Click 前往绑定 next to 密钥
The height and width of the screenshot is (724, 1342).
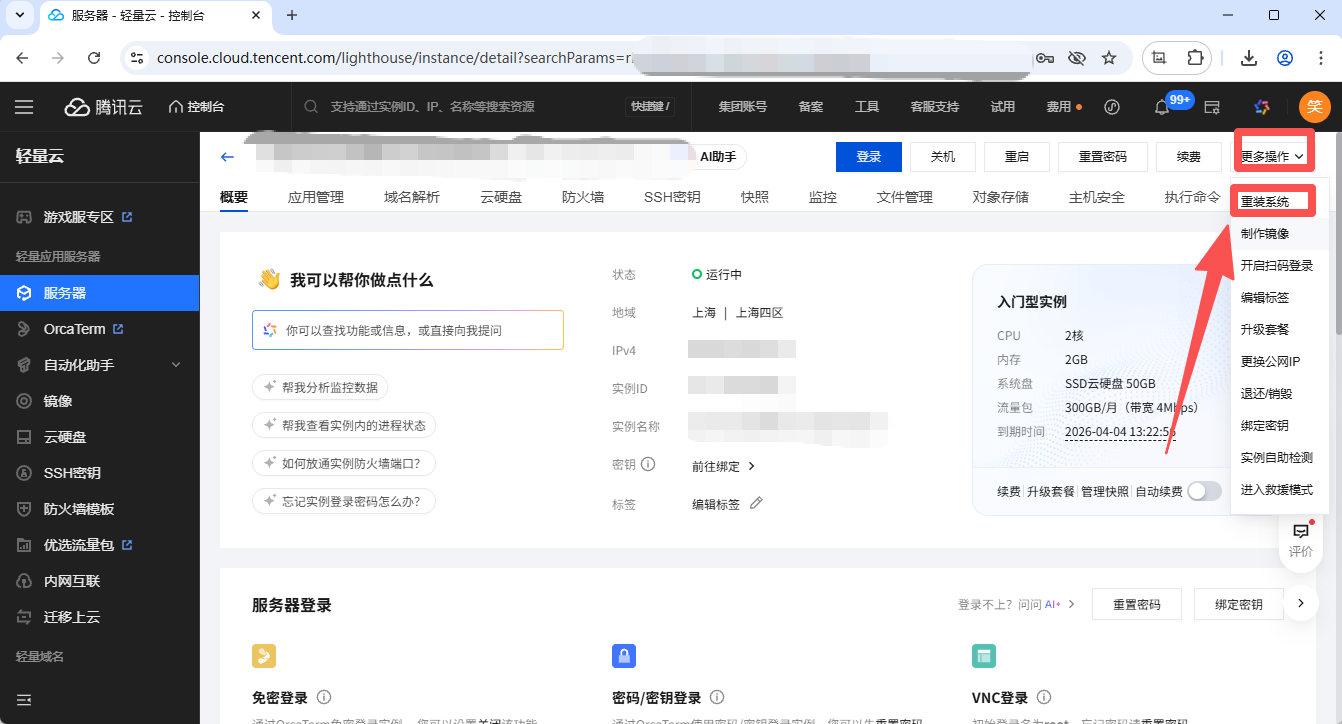[724, 466]
